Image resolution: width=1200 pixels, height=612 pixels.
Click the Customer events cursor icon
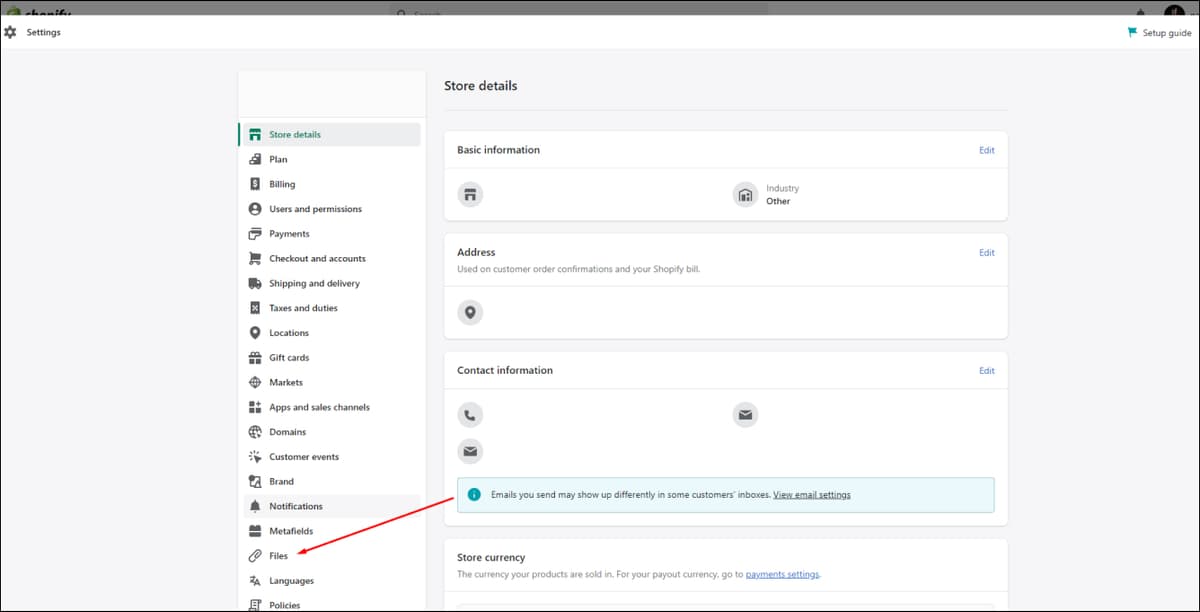pos(255,457)
